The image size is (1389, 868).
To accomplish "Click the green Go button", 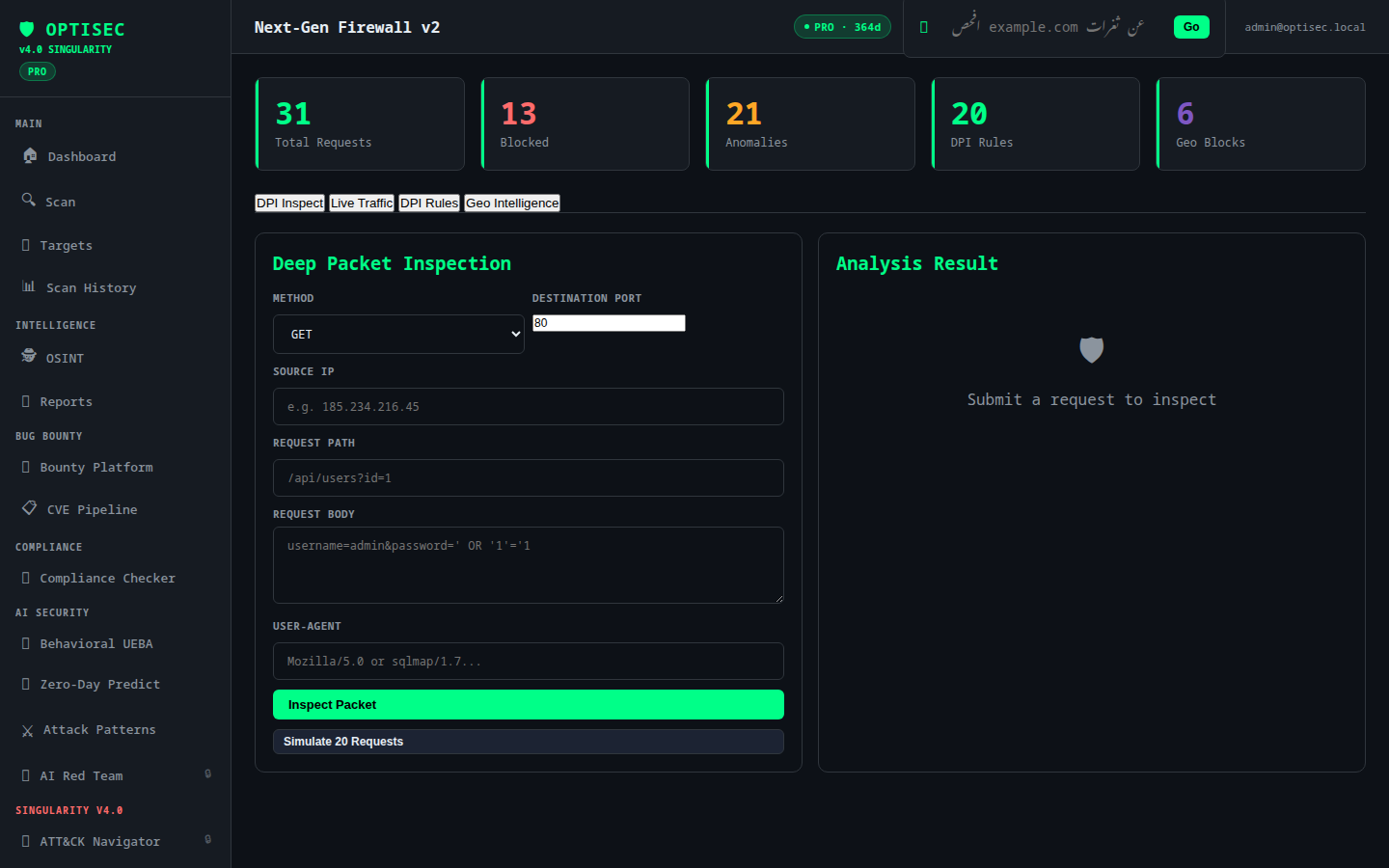I will coord(1191,27).
